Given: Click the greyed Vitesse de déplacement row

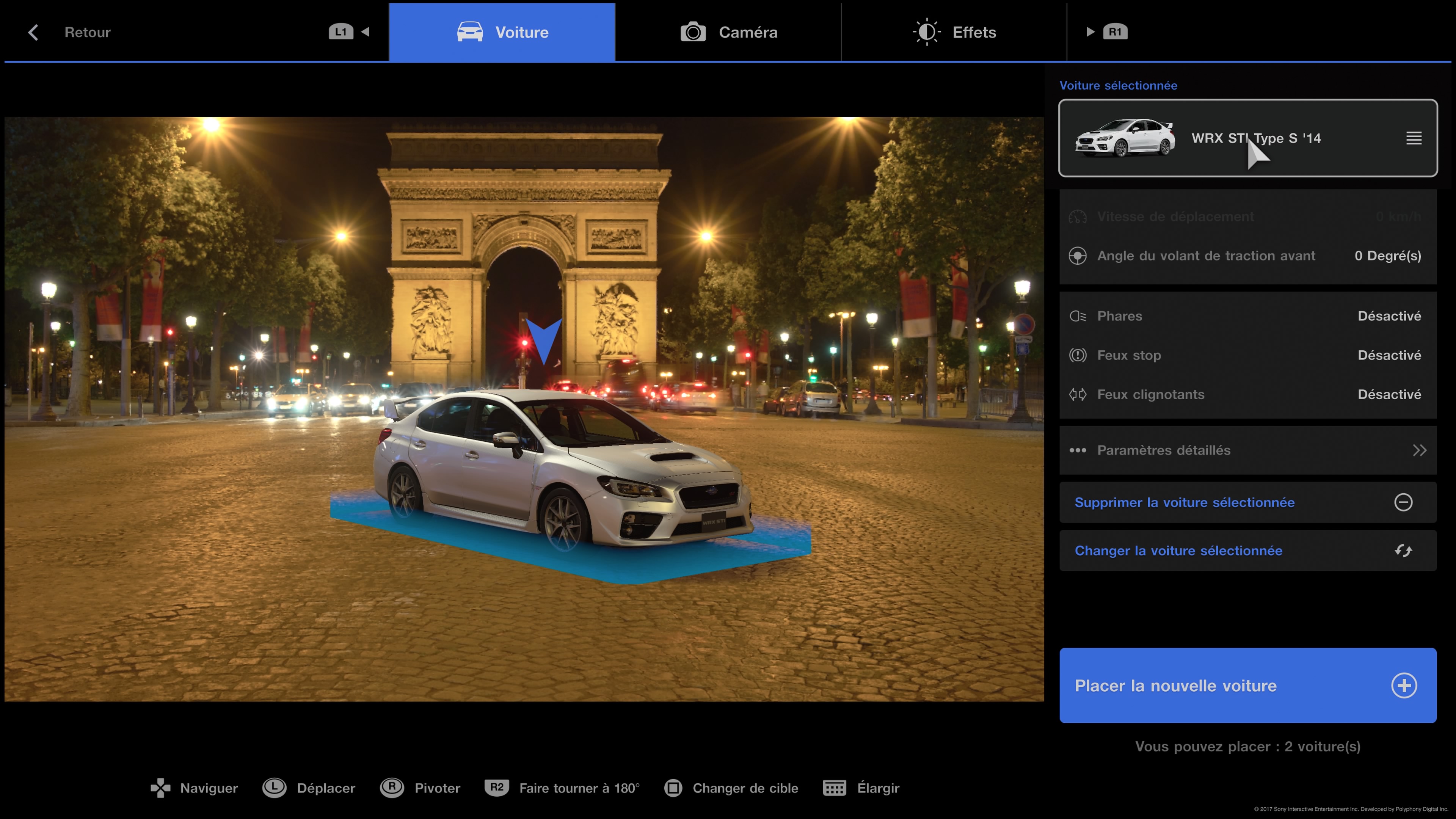Looking at the screenshot, I should pos(1248,217).
